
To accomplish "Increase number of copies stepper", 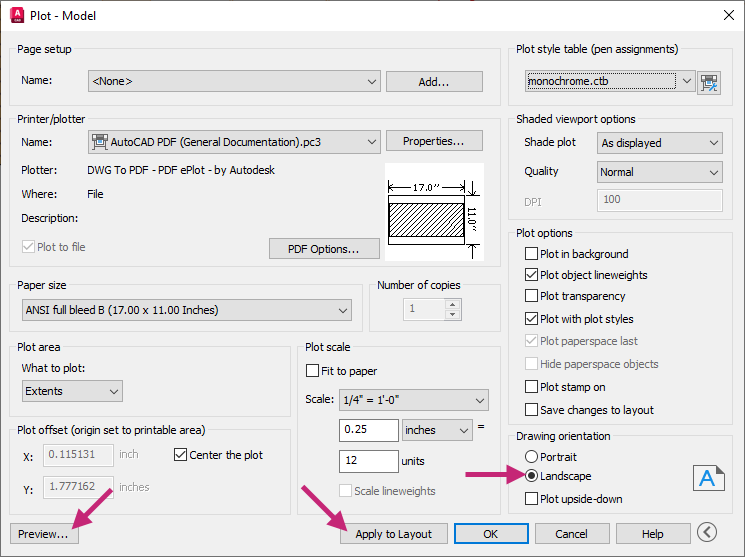I will coord(453,305).
